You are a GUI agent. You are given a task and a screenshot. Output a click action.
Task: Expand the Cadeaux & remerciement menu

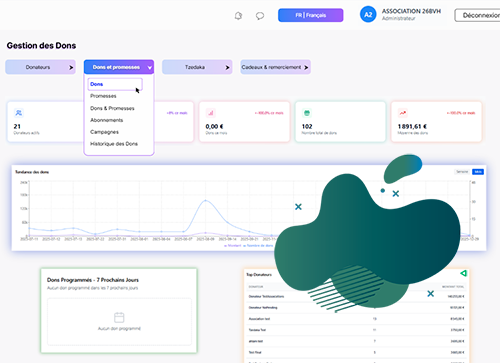tap(275, 67)
